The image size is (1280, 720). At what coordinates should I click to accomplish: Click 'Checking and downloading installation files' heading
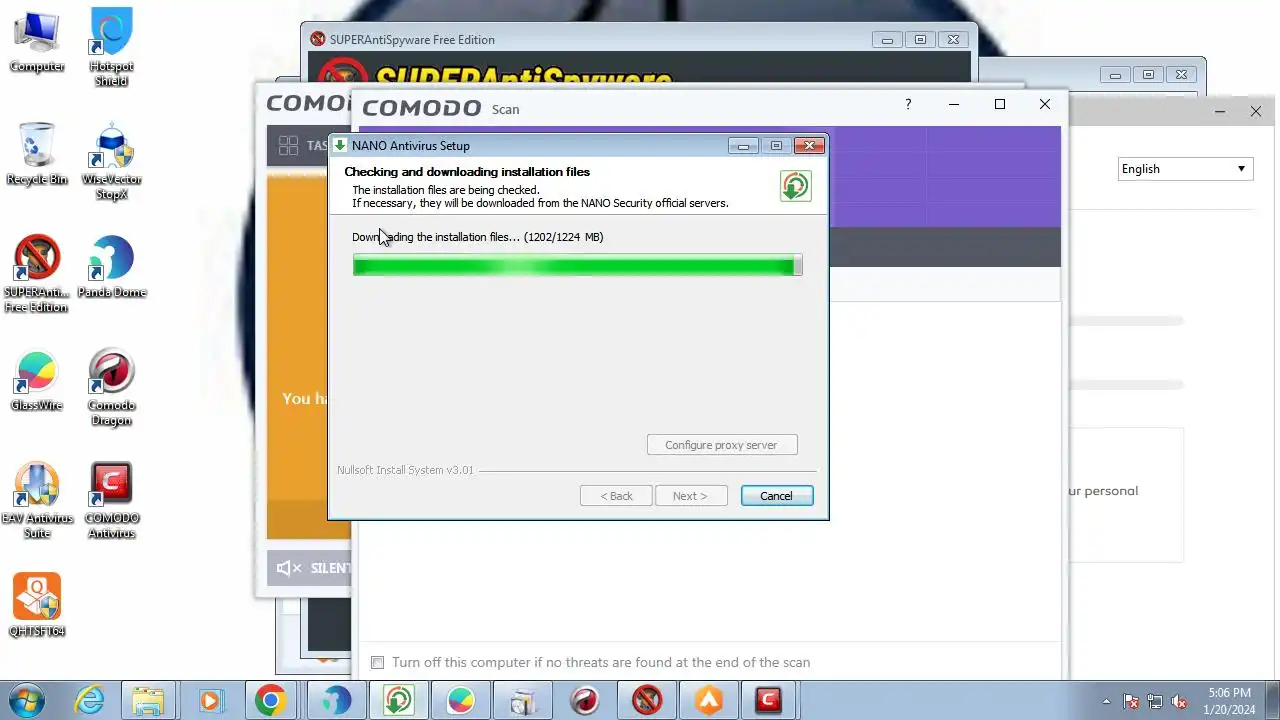[x=467, y=172]
